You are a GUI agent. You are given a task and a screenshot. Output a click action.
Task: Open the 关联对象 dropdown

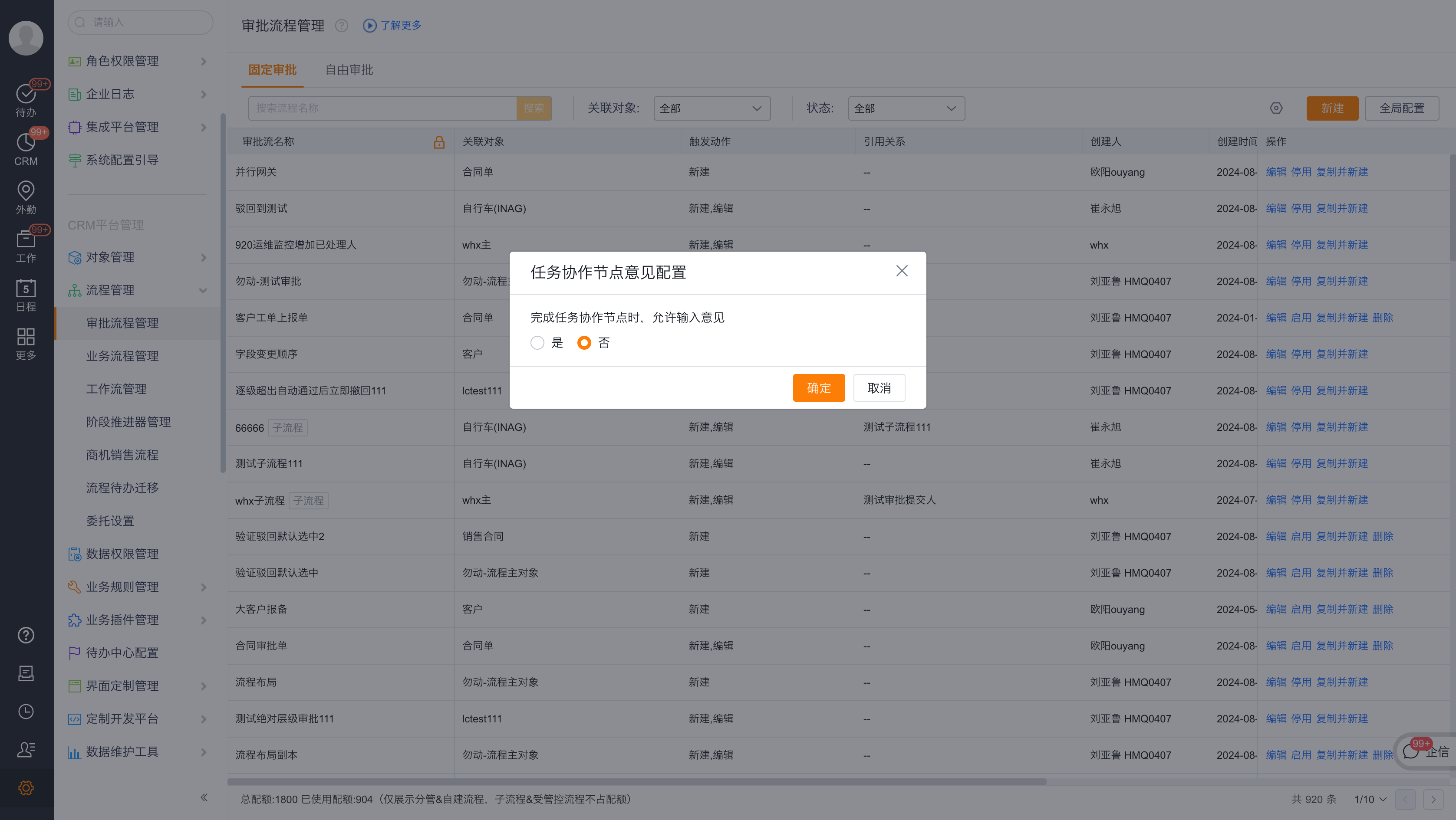click(712, 108)
